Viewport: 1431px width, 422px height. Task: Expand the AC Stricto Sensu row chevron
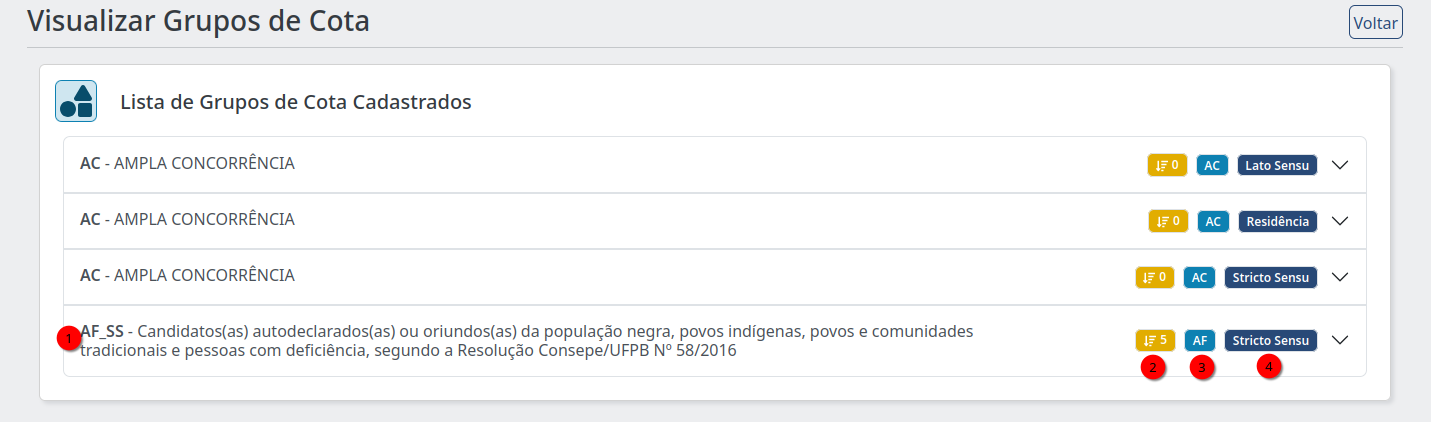pos(1341,277)
